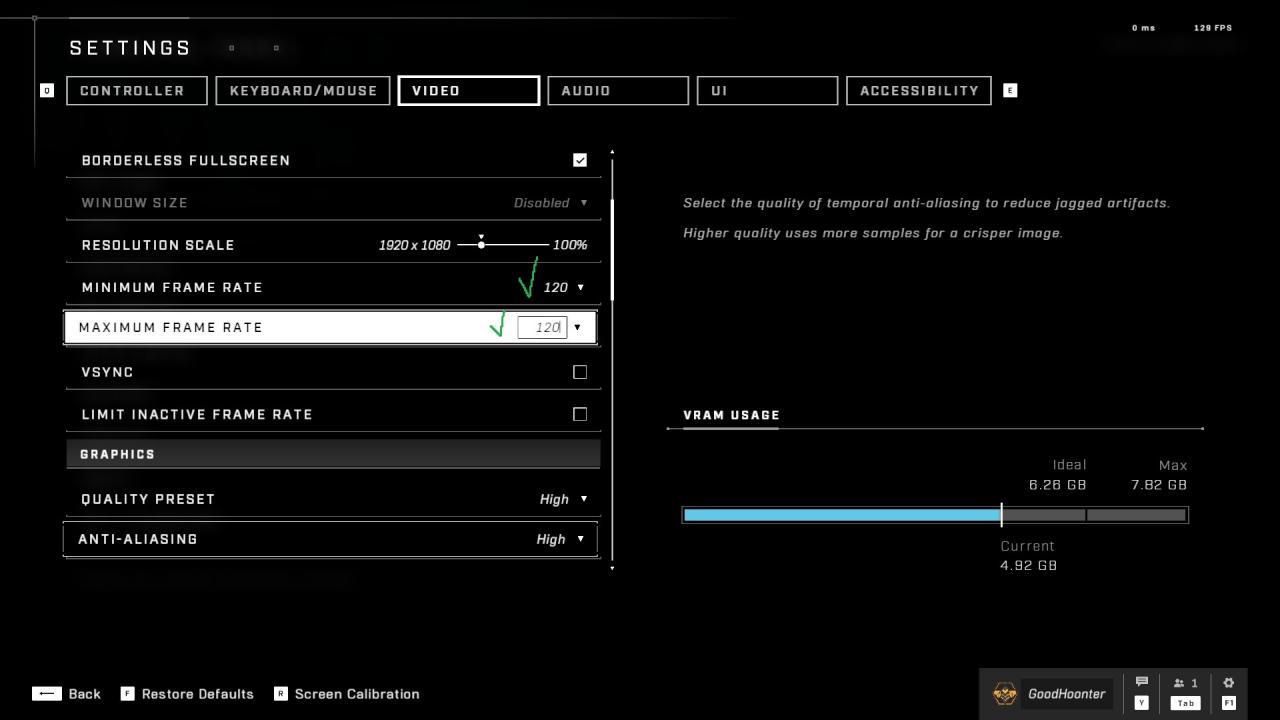Check the Limit Inactive Frame Rate box

[x=580, y=414]
